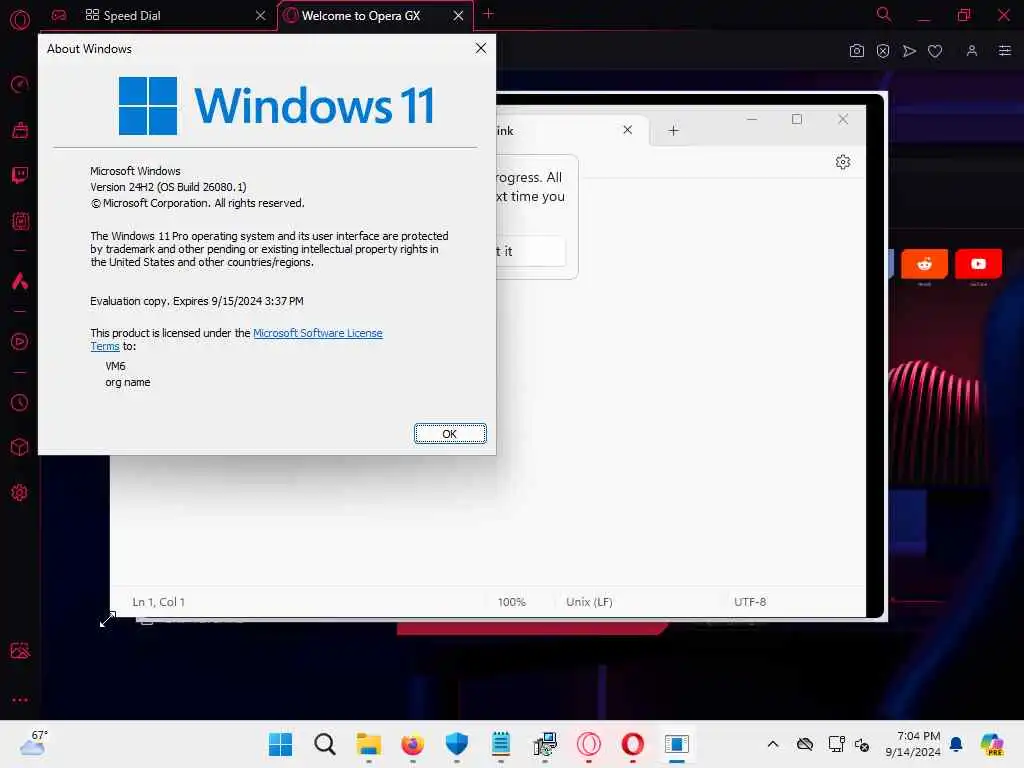Viewport: 1024px width, 768px height.
Task: Close the Speed Dial tab
Action: point(261,16)
